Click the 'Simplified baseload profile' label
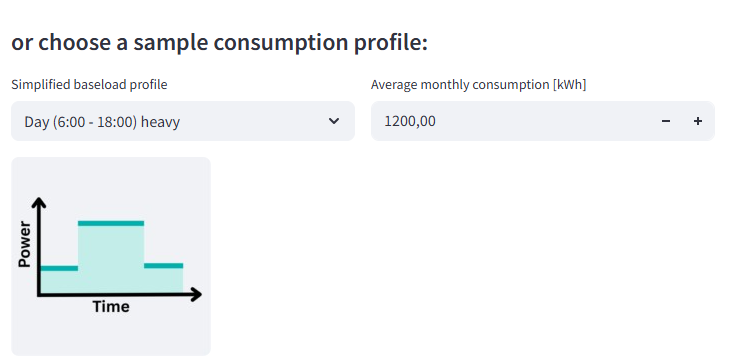Screen dimensions: 737x364 [89, 85]
